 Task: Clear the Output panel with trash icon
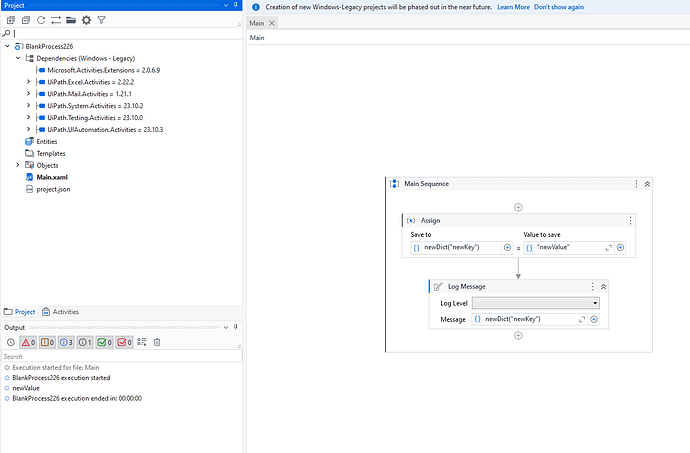pyautogui.click(x=157, y=342)
